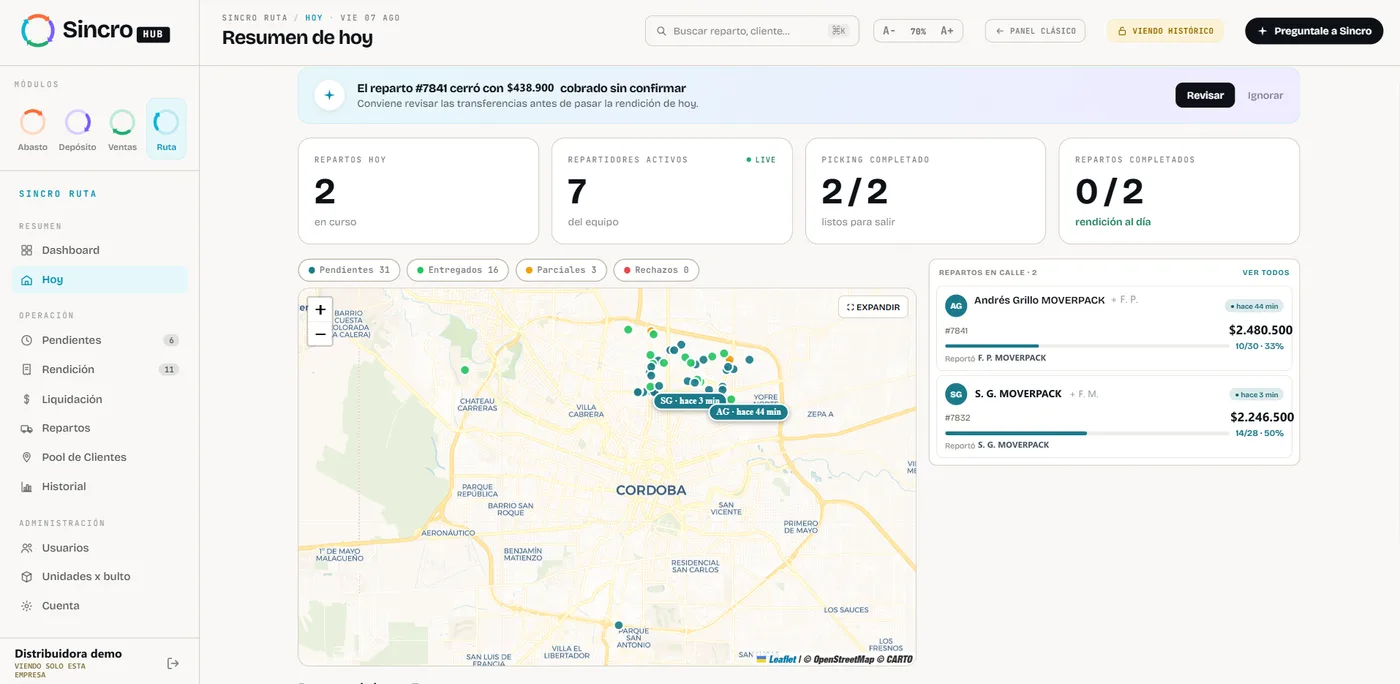Open the Historial section

click(100, 486)
